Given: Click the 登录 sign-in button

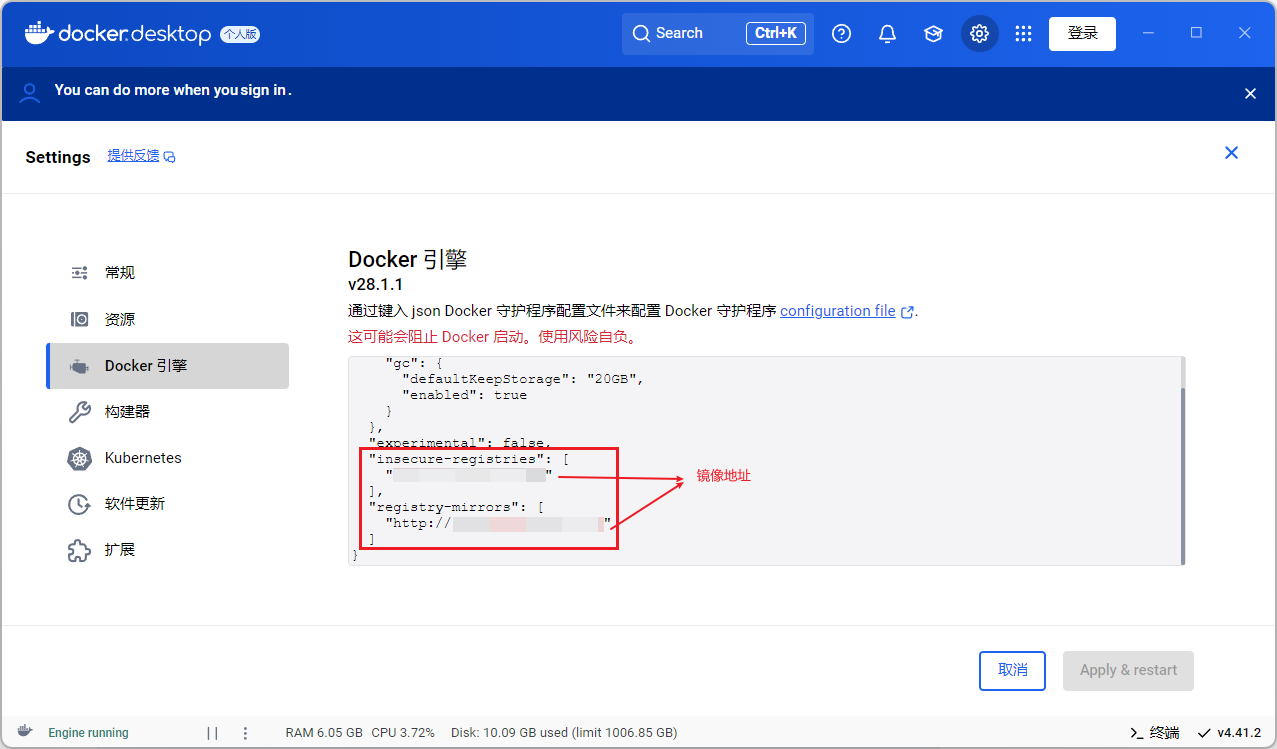Looking at the screenshot, I should (x=1082, y=33).
